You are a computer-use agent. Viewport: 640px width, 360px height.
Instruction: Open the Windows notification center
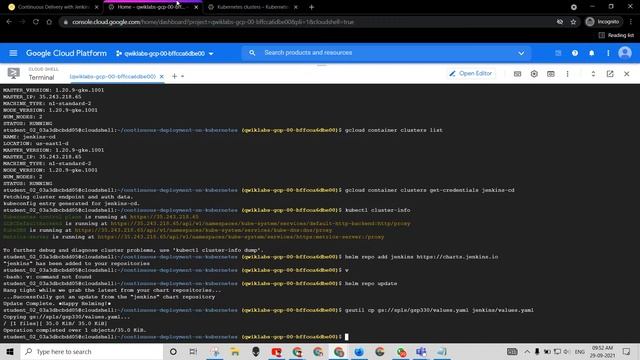(x=627, y=351)
